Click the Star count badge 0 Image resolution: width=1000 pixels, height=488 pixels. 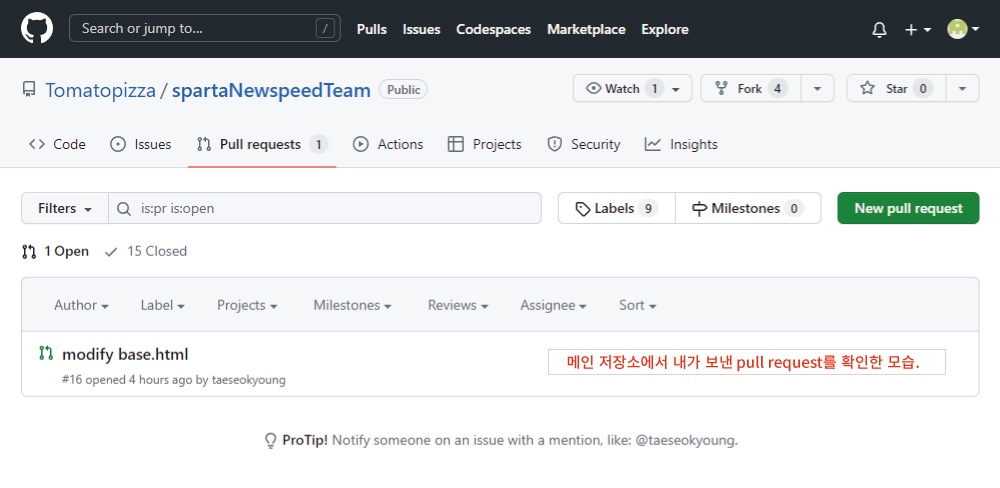pyautogui.click(x=922, y=89)
